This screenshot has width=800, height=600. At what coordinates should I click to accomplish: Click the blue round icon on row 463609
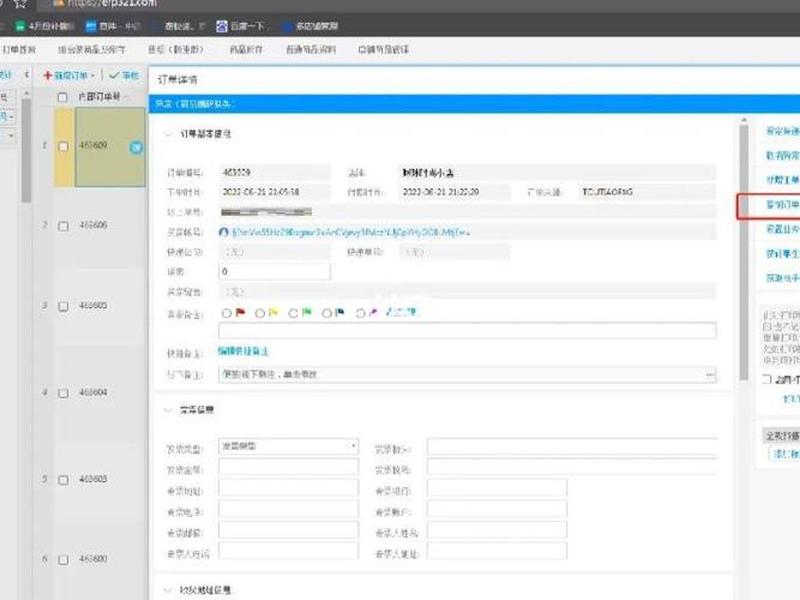click(x=136, y=147)
